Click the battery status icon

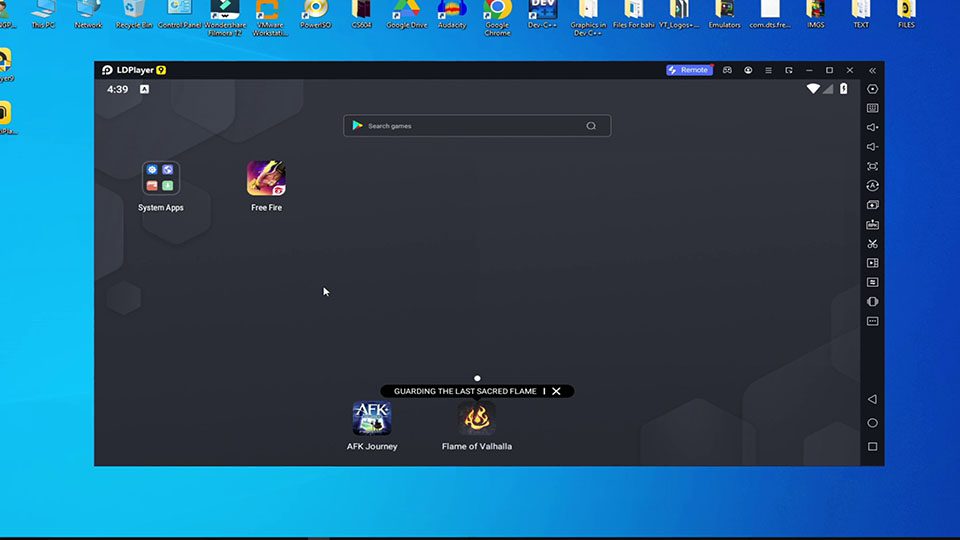(844, 89)
